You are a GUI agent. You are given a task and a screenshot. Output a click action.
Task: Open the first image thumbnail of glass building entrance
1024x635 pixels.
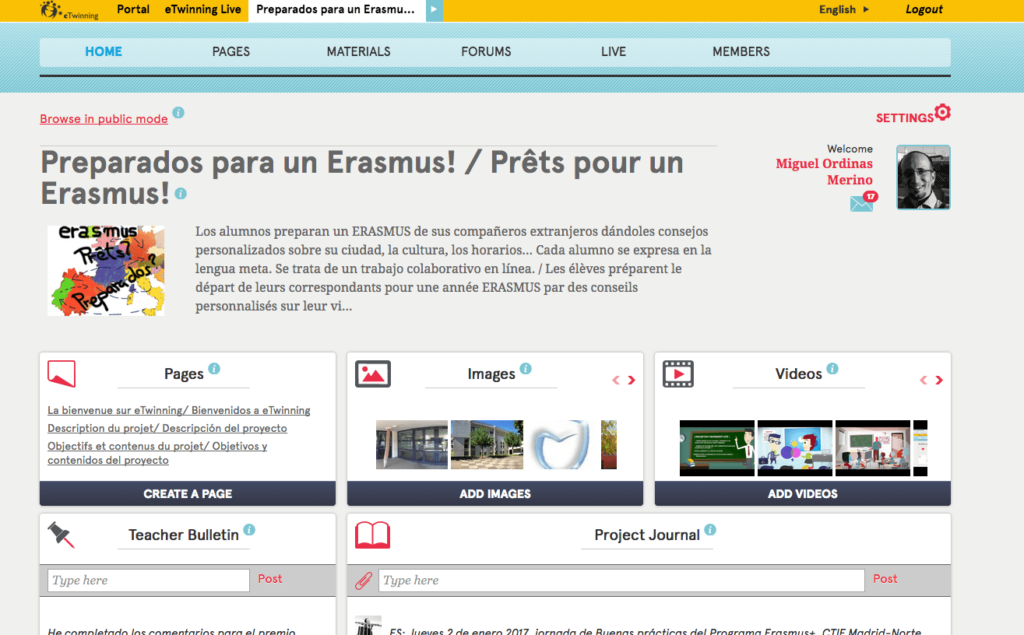click(411, 444)
